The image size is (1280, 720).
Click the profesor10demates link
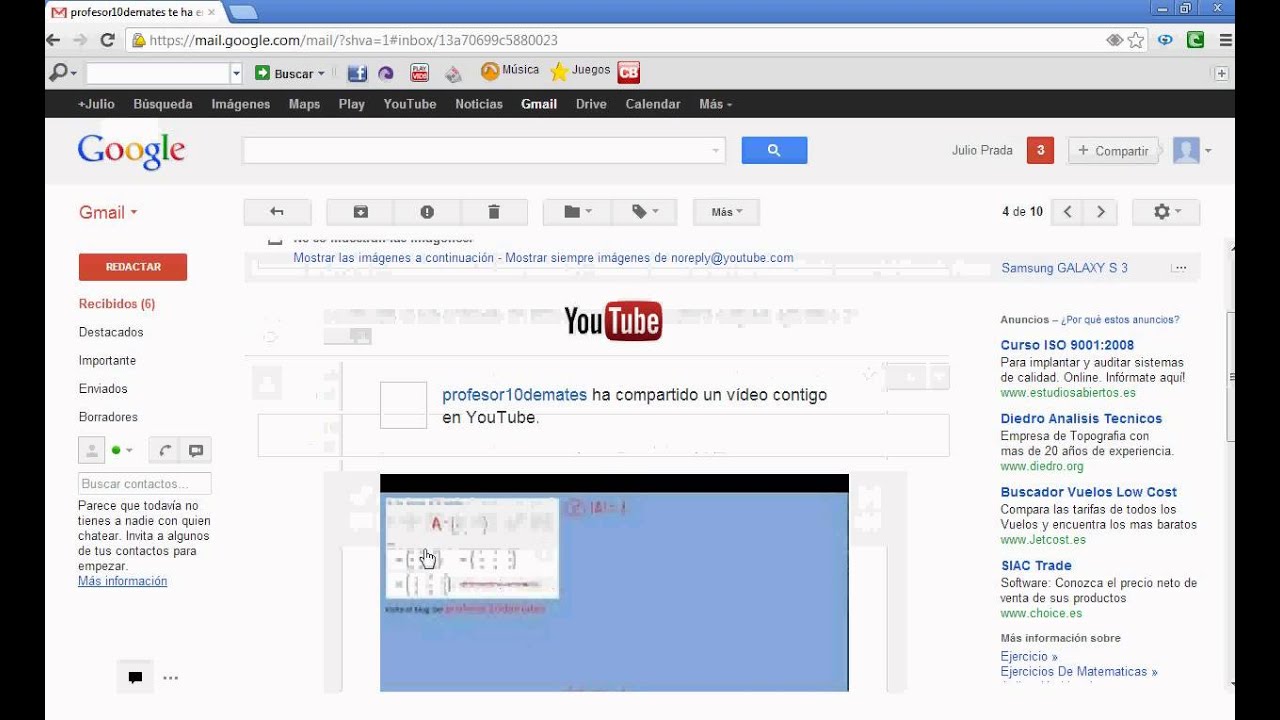point(514,395)
